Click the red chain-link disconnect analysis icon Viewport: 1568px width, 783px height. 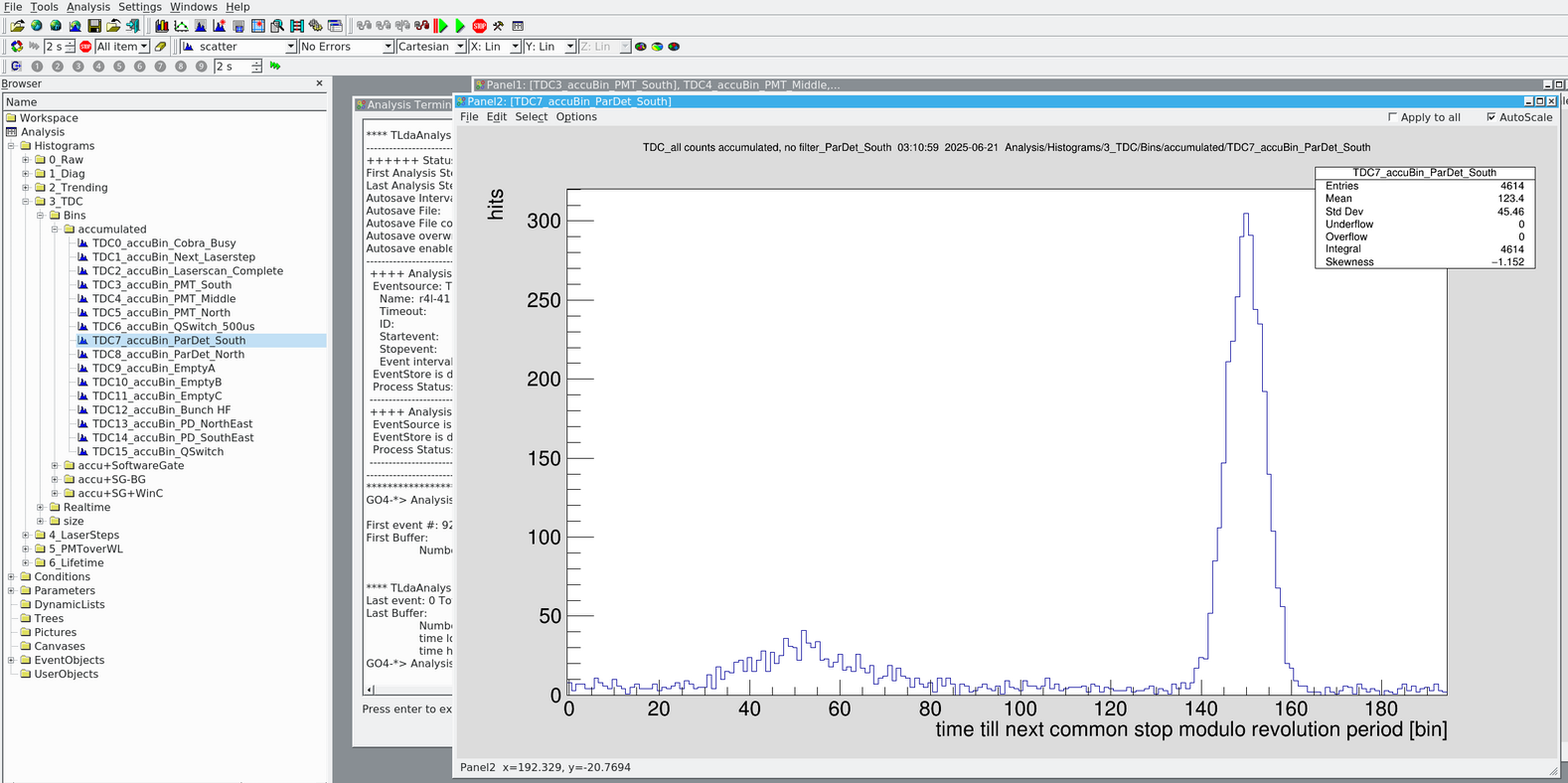(421, 26)
